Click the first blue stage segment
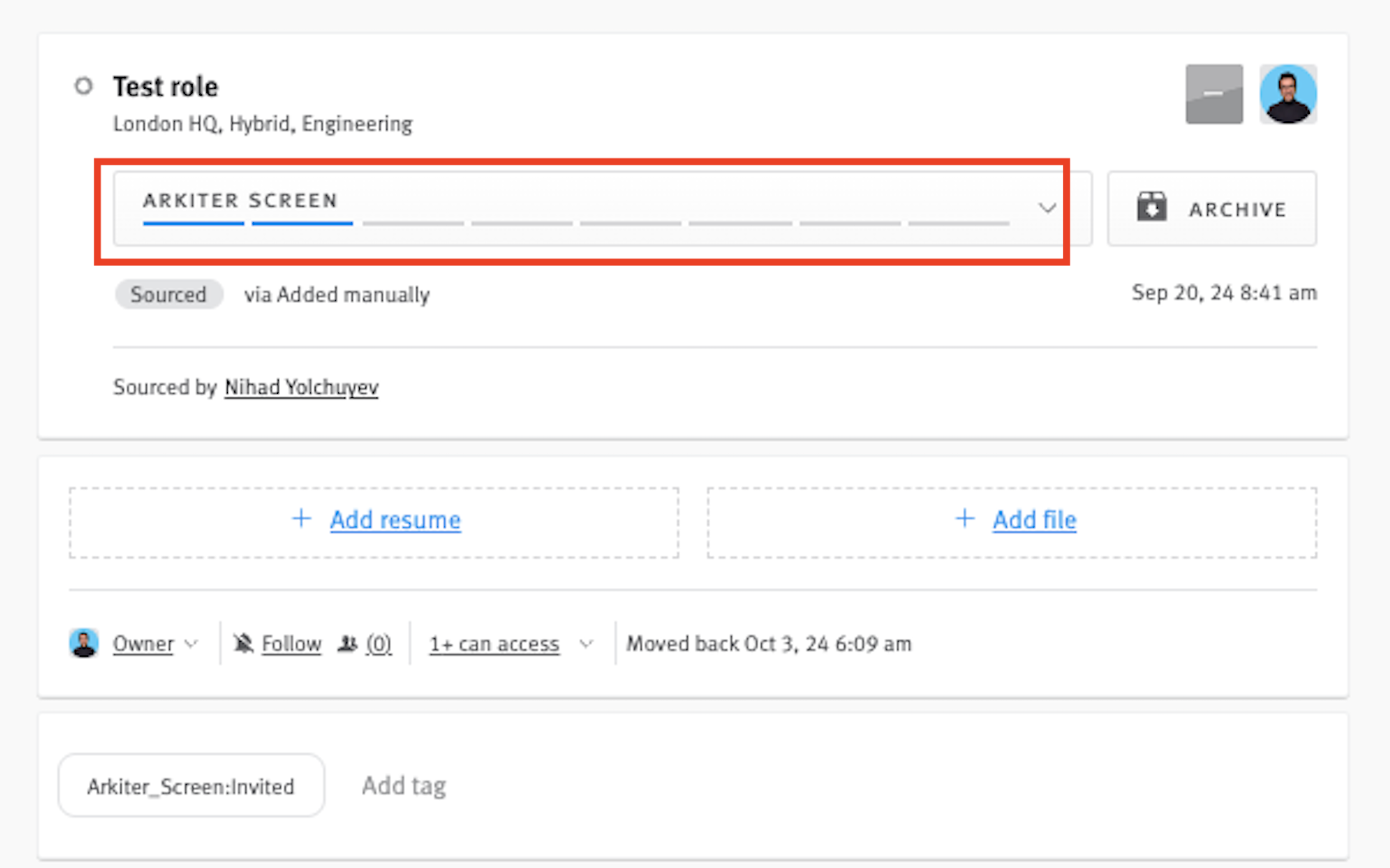This screenshot has height=868, width=1390. (x=193, y=223)
